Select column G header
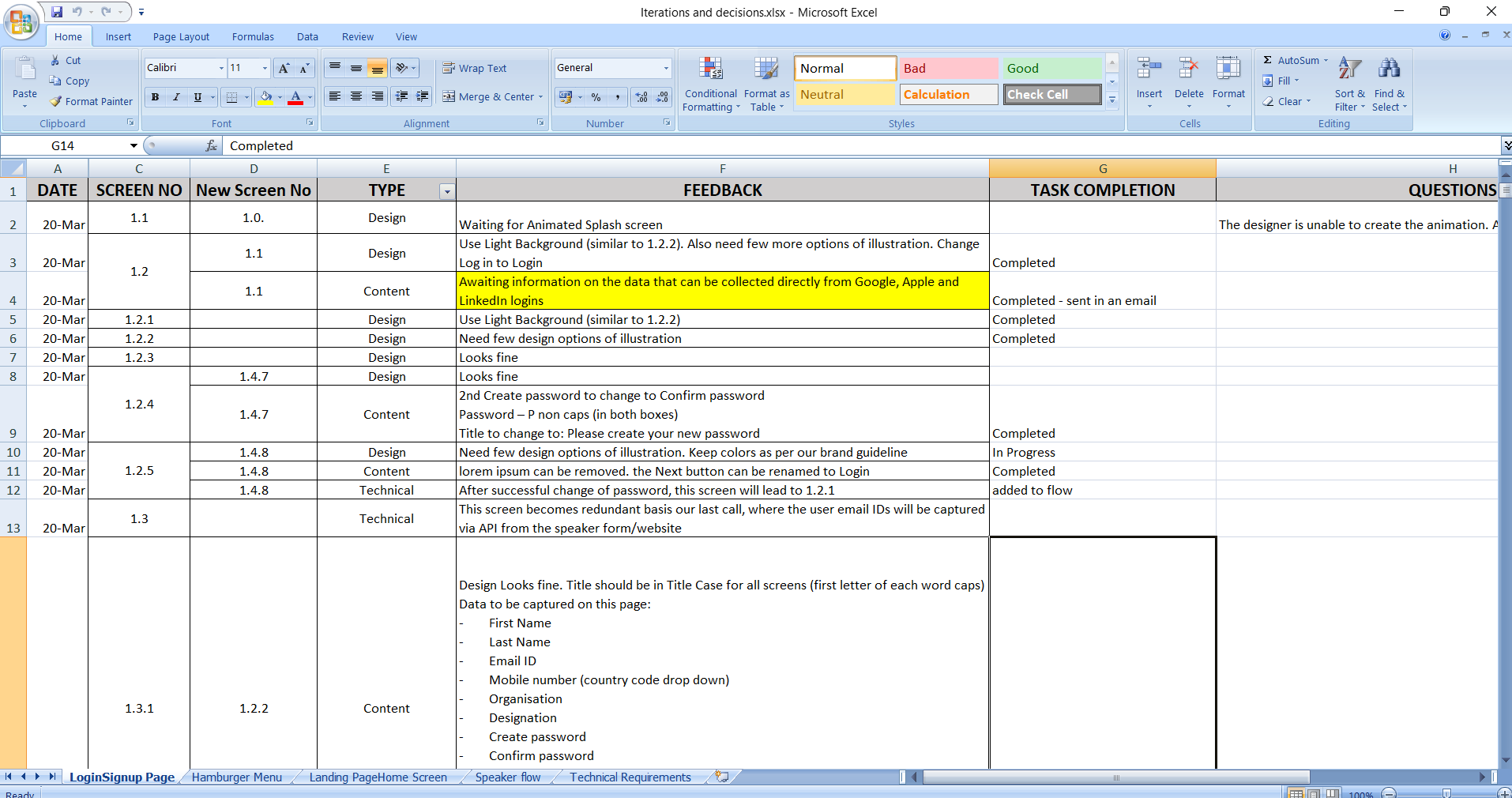The image size is (1512, 798). tap(1102, 168)
